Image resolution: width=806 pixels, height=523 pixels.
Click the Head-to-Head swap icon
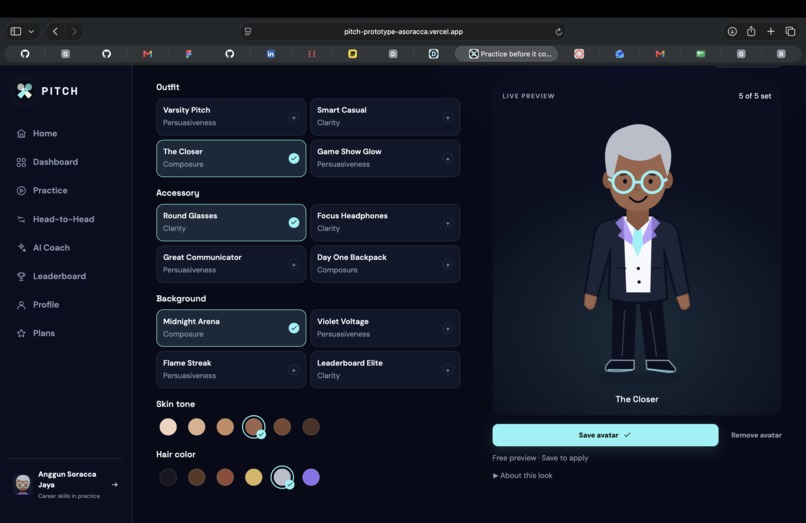tap(21, 220)
